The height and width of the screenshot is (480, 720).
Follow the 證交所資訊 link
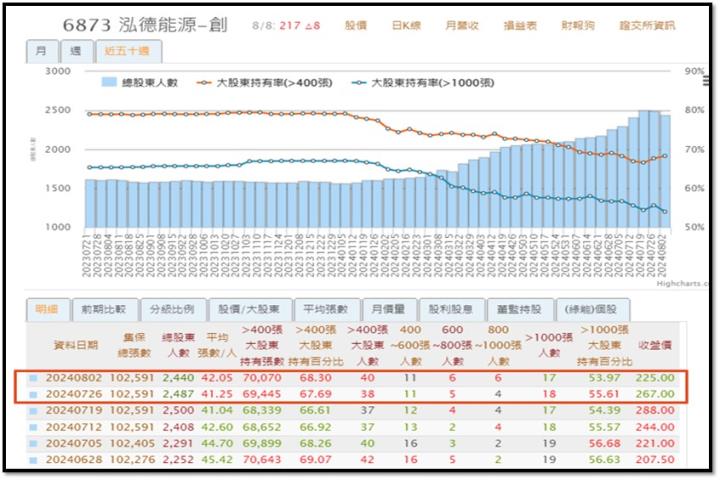[647, 26]
